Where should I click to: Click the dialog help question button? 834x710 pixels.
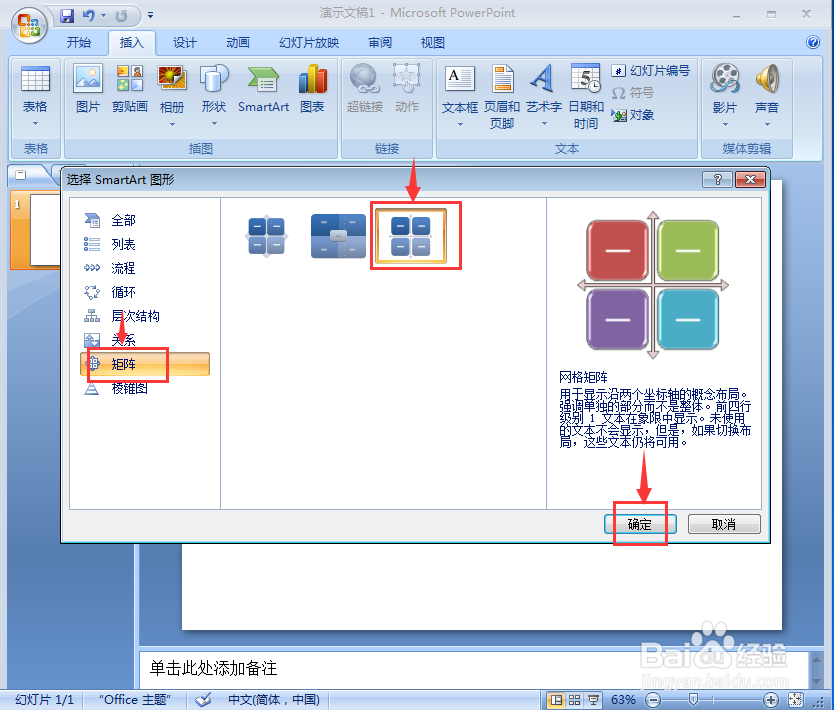click(717, 180)
